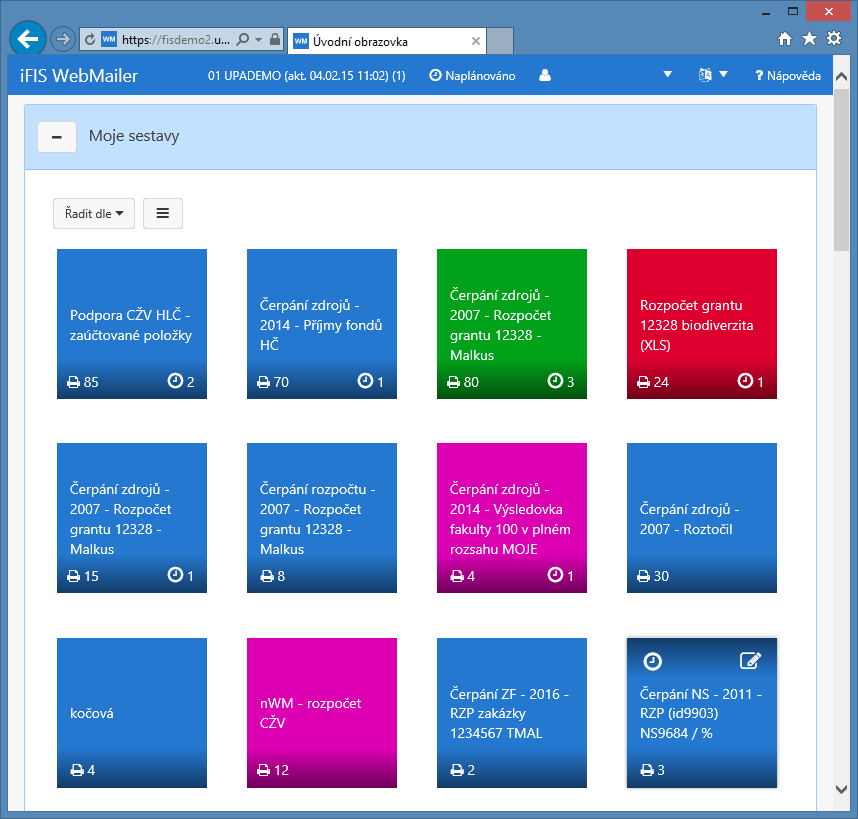The width and height of the screenshot is (858, 819).
Task: Click the print icon showing 3
Action: (x=647, y=770)
